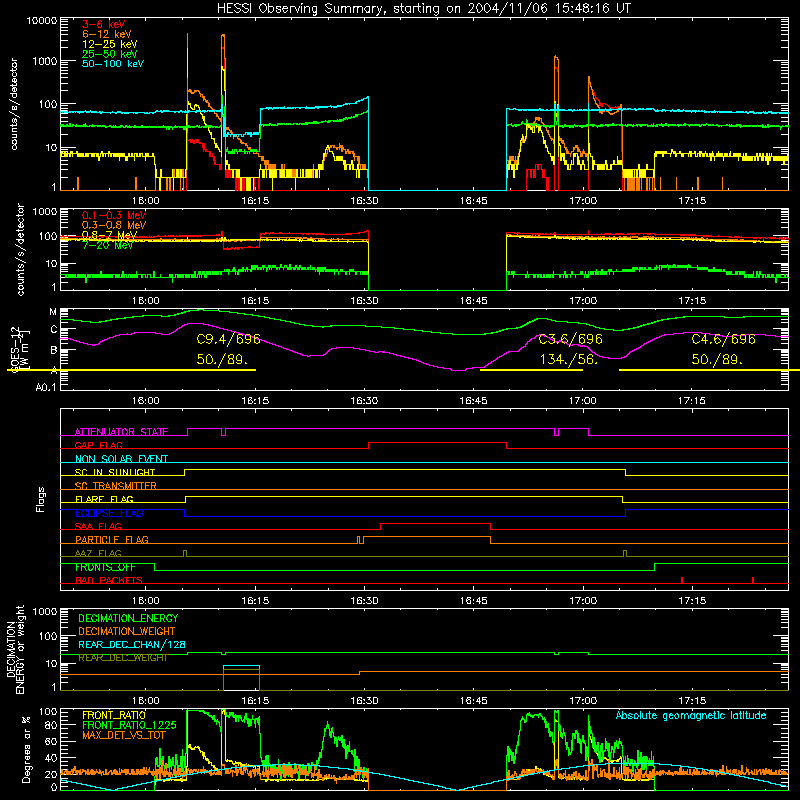Viewport: 800px width, 800px height.
Task: Click the Degrees or % axis title
Action: pos(26,749)
